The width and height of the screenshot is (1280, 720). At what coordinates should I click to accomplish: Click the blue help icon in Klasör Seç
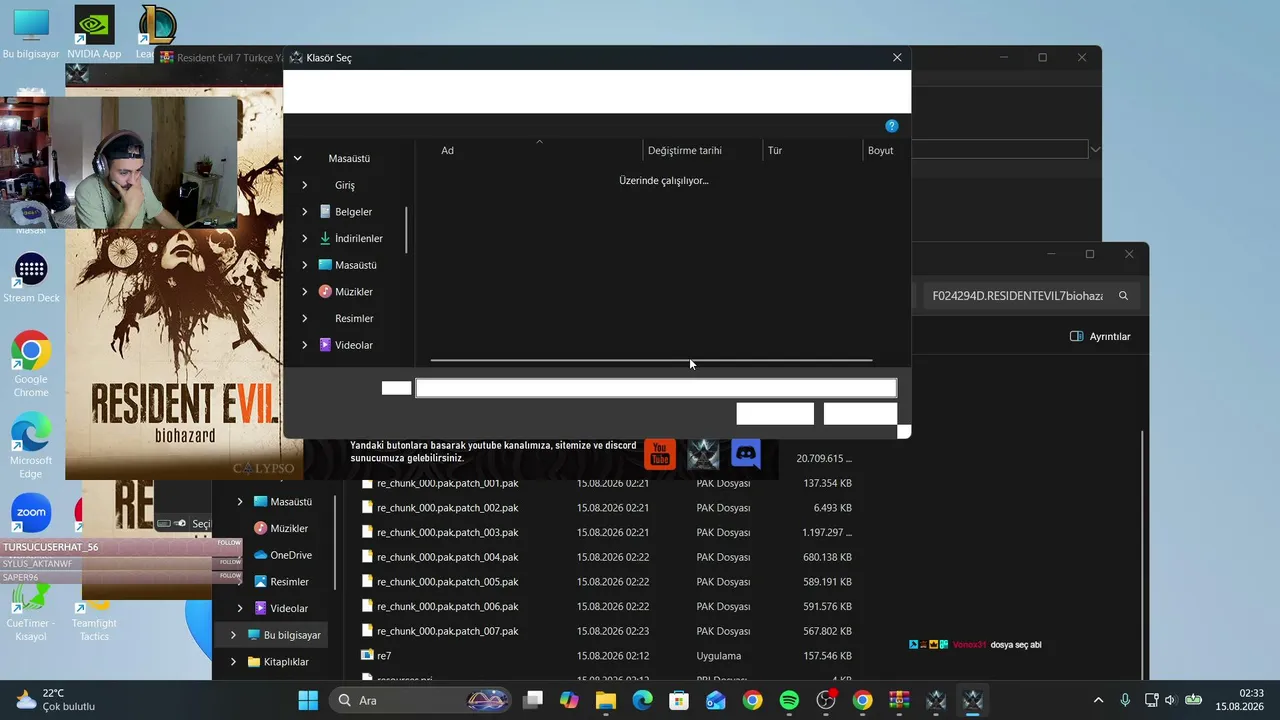point(892,126)
